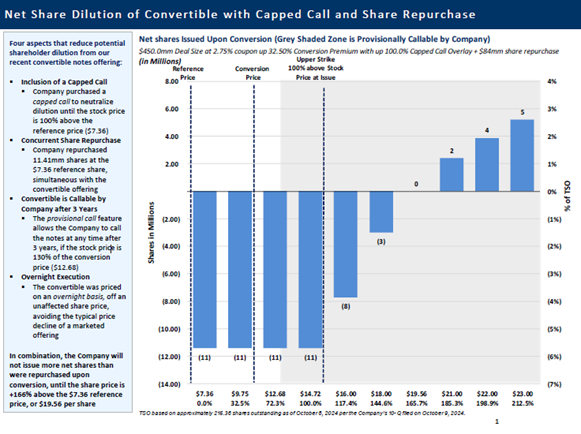This screenshot has width=581, height=434.
Task: Select the $22.00 bar labeled 4
Action: 487,165
